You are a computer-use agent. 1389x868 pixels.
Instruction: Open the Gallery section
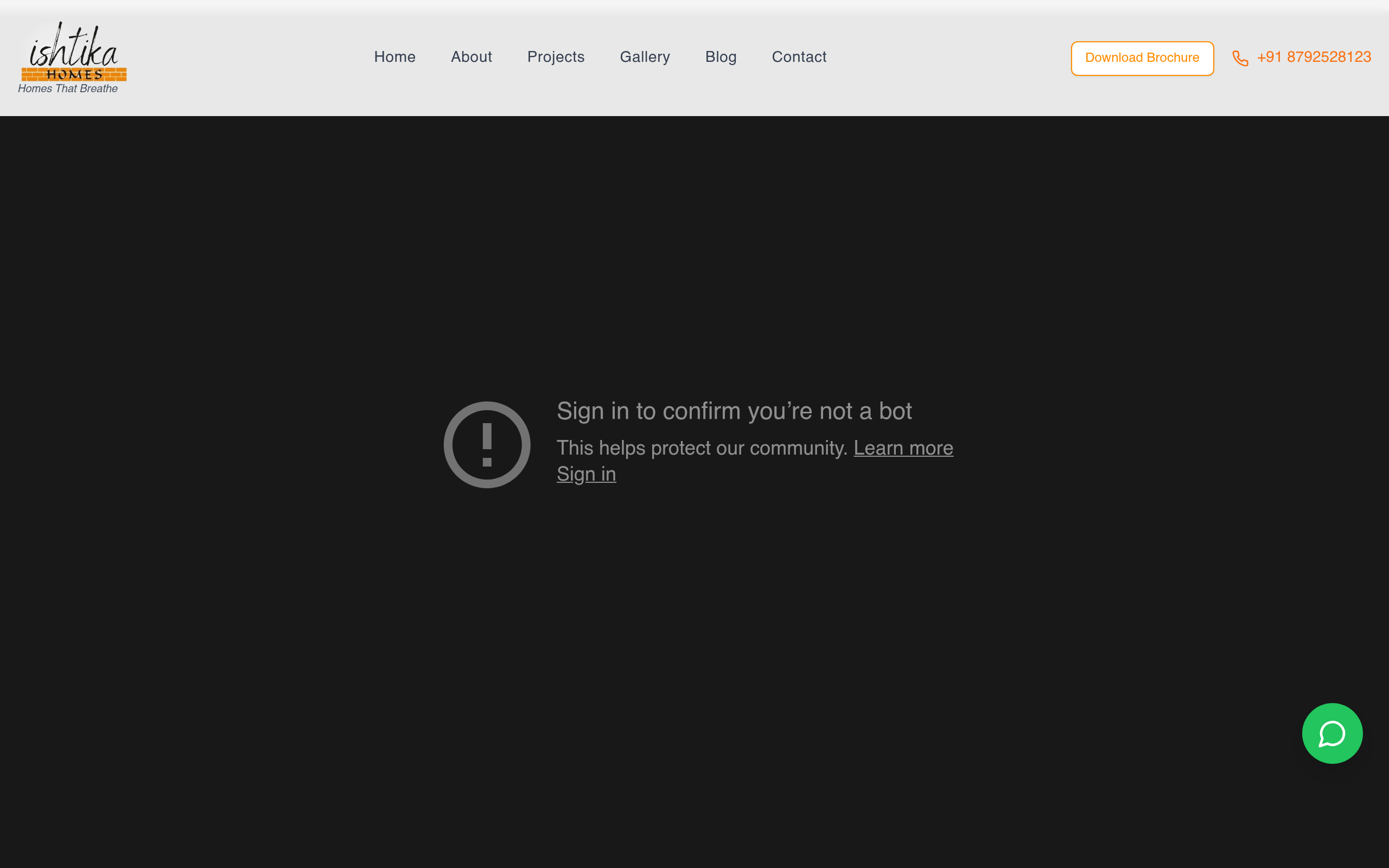pos(645,57)
